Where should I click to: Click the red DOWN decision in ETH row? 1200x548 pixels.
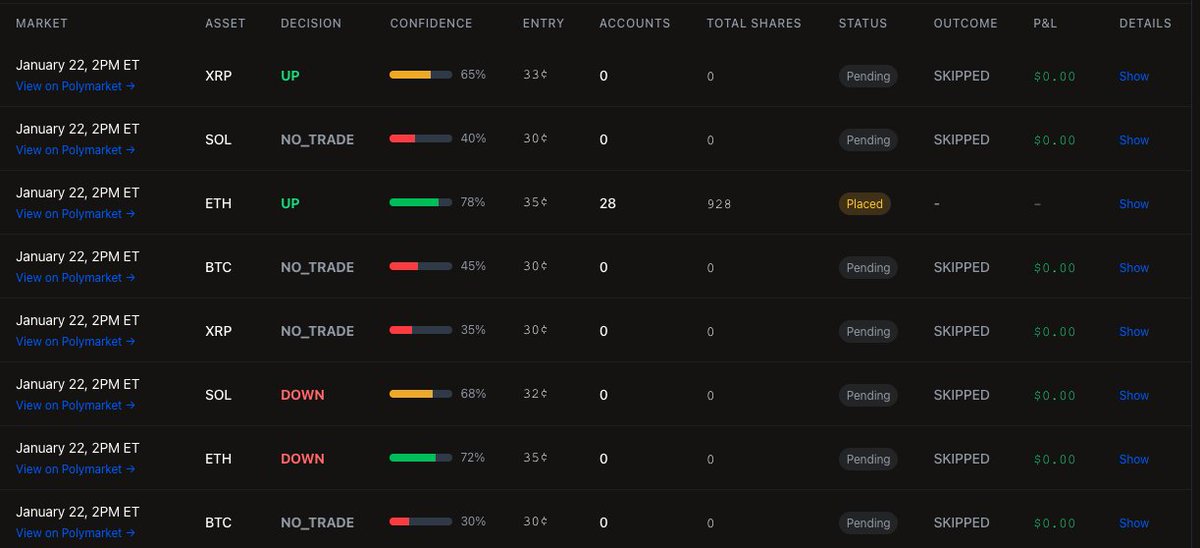pos(303,459)
